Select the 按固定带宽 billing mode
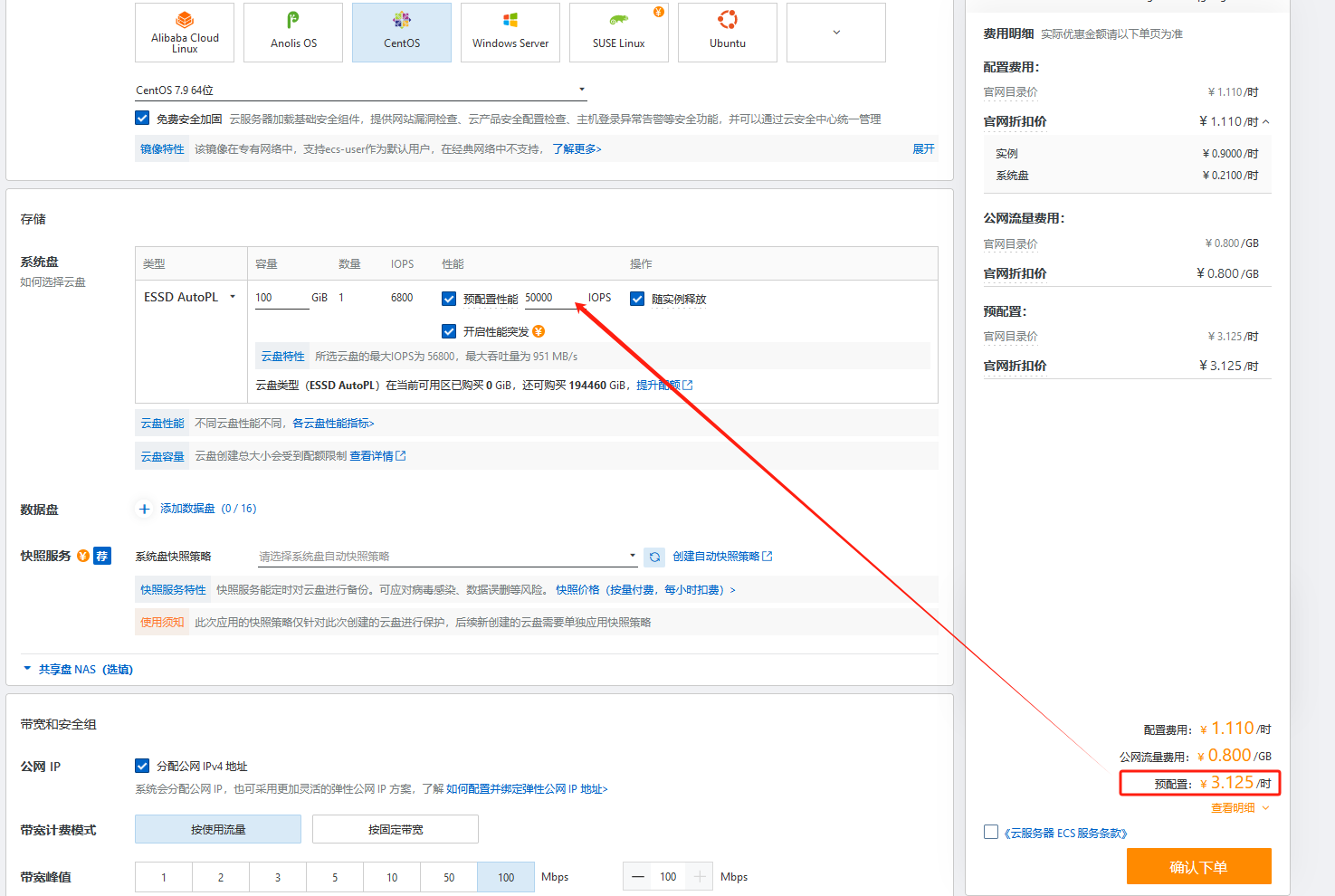Viewport: 1335px width, 896px height. (x=396, y=829)
